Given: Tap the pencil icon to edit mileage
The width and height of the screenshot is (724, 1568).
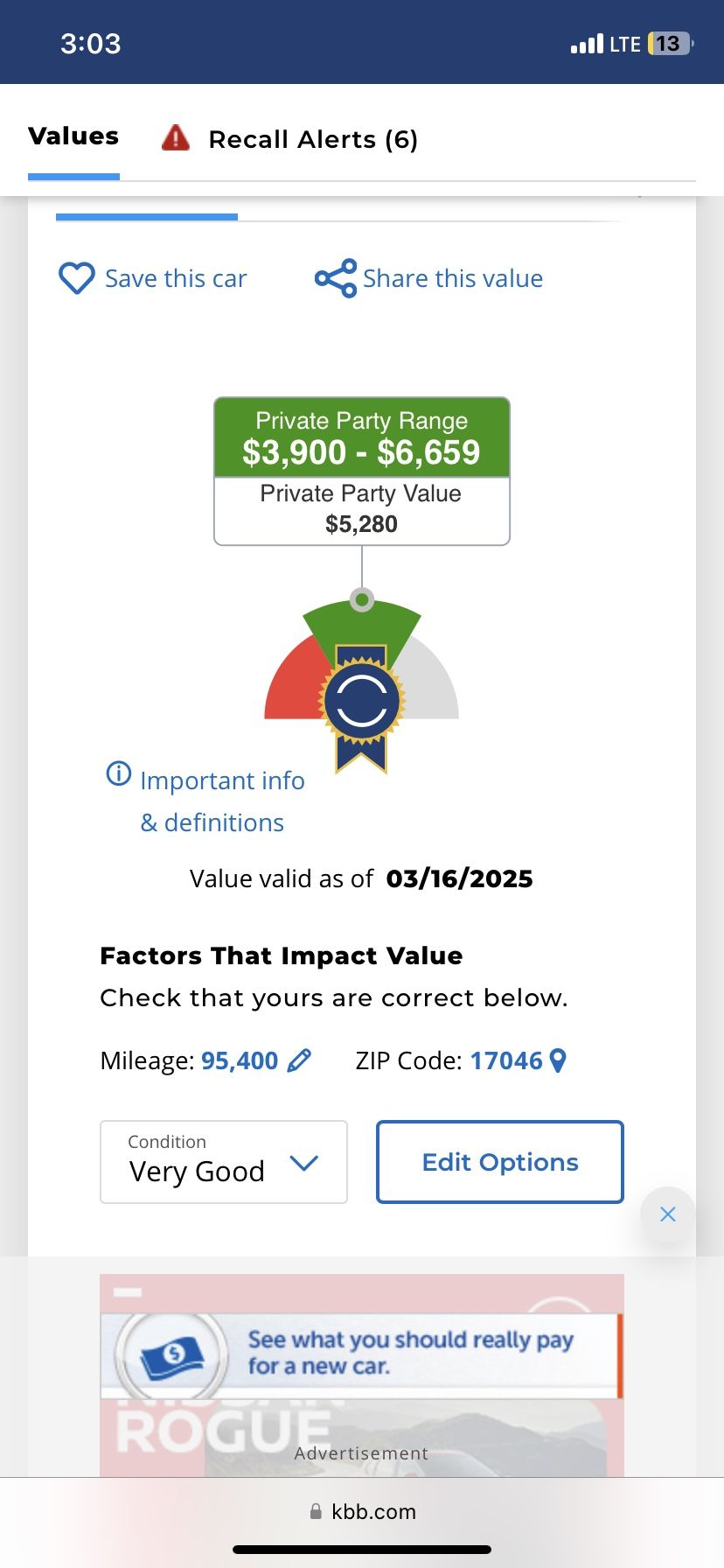Looking at the screenshot, I should [299, 1060].
